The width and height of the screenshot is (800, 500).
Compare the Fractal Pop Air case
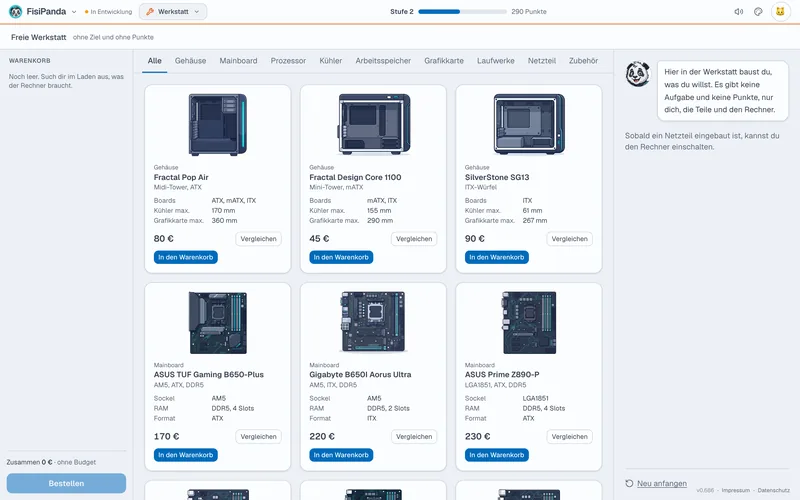tap(258, 239)
